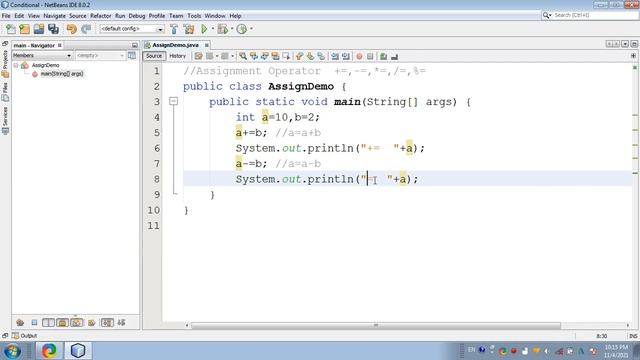Click the editor horizontal scrollbar
Viewport: 640px width, 360px height.
coord(376,325)
